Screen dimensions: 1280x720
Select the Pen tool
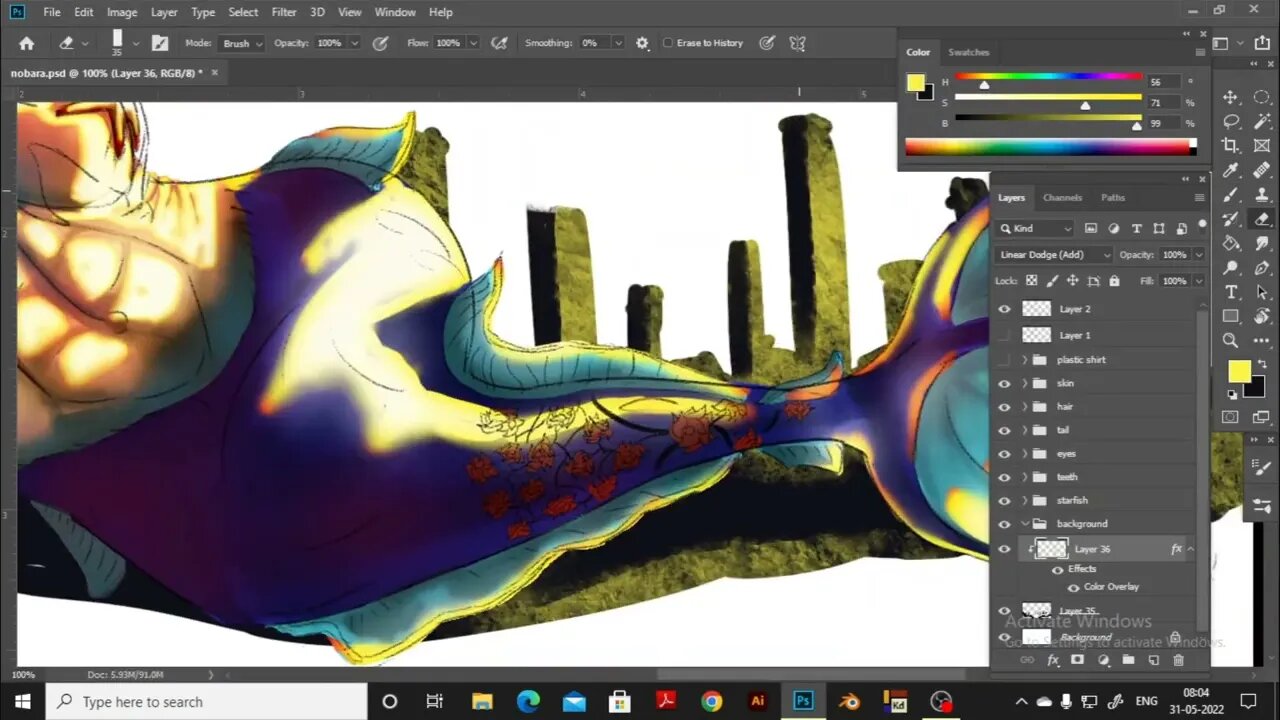(x=1262, y=268)
